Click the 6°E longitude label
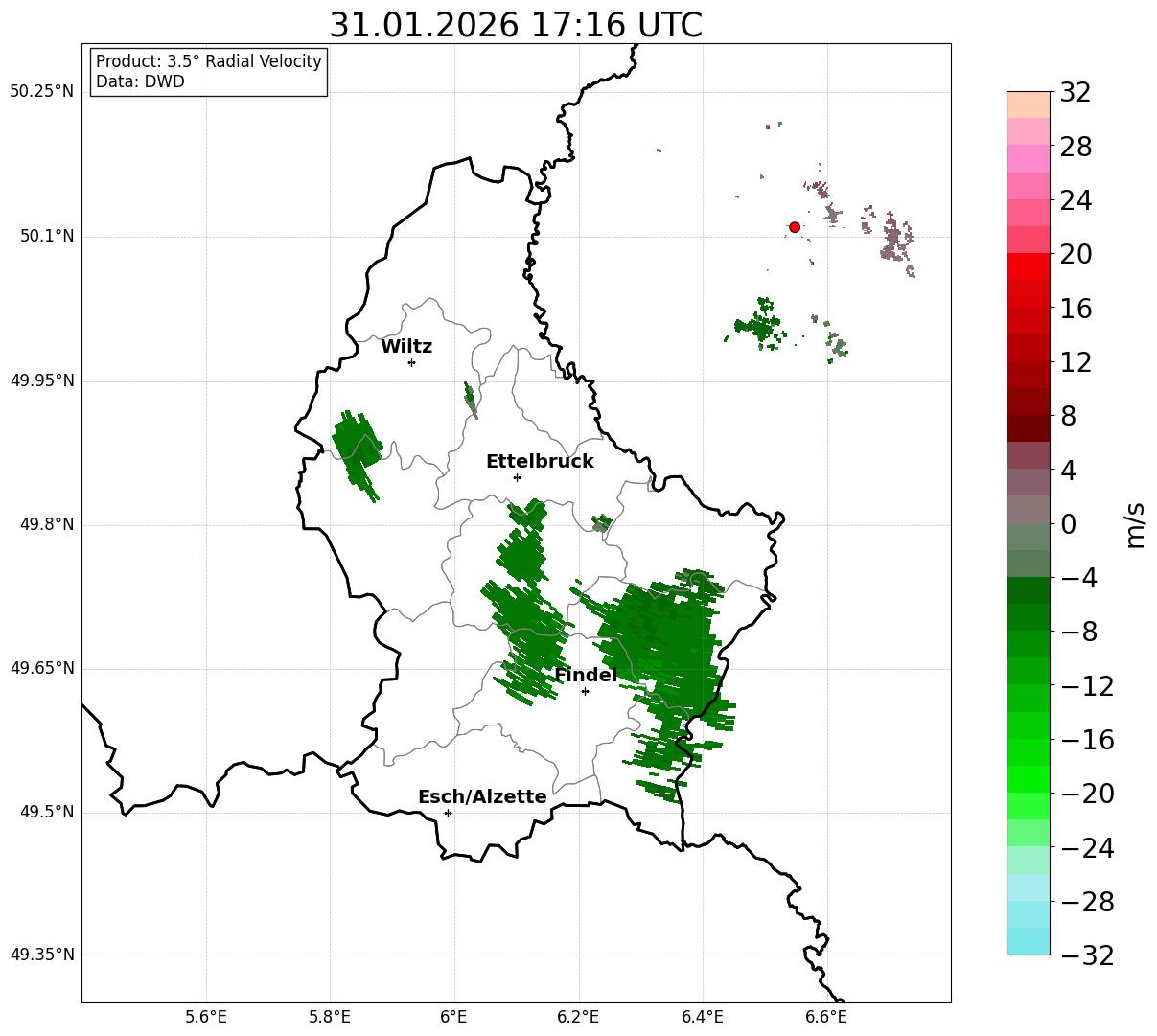The image size is (1157, 1036). point(454,1018)
